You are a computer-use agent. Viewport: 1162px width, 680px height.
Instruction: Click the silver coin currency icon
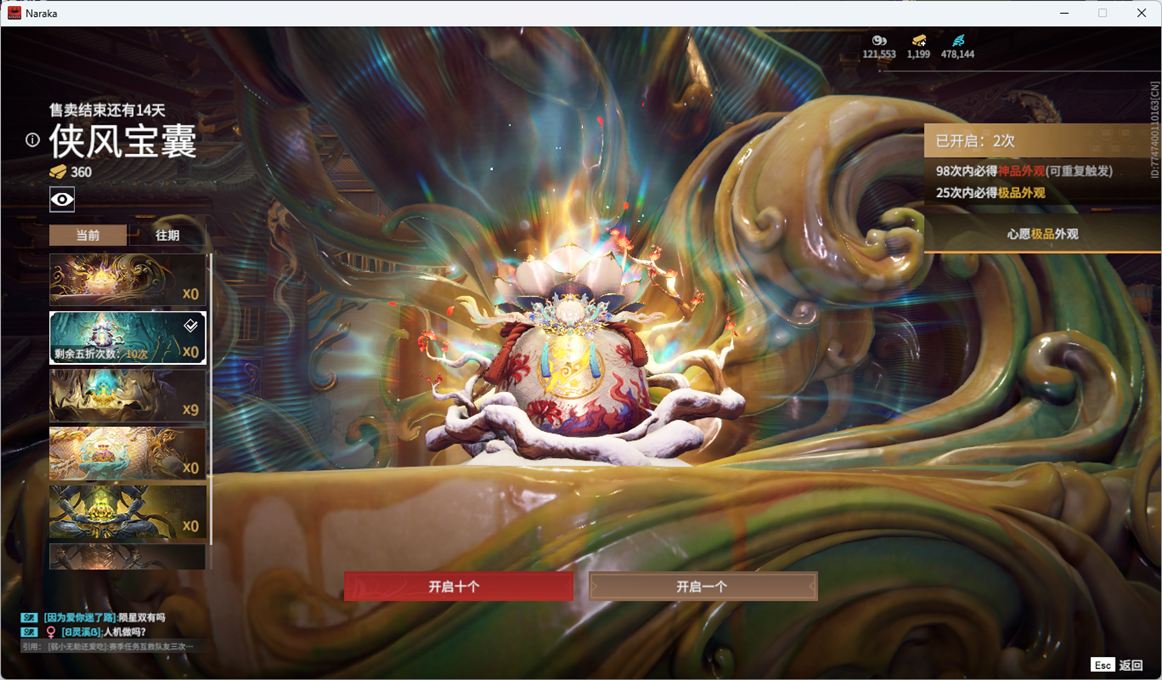(x=879, y=40)
